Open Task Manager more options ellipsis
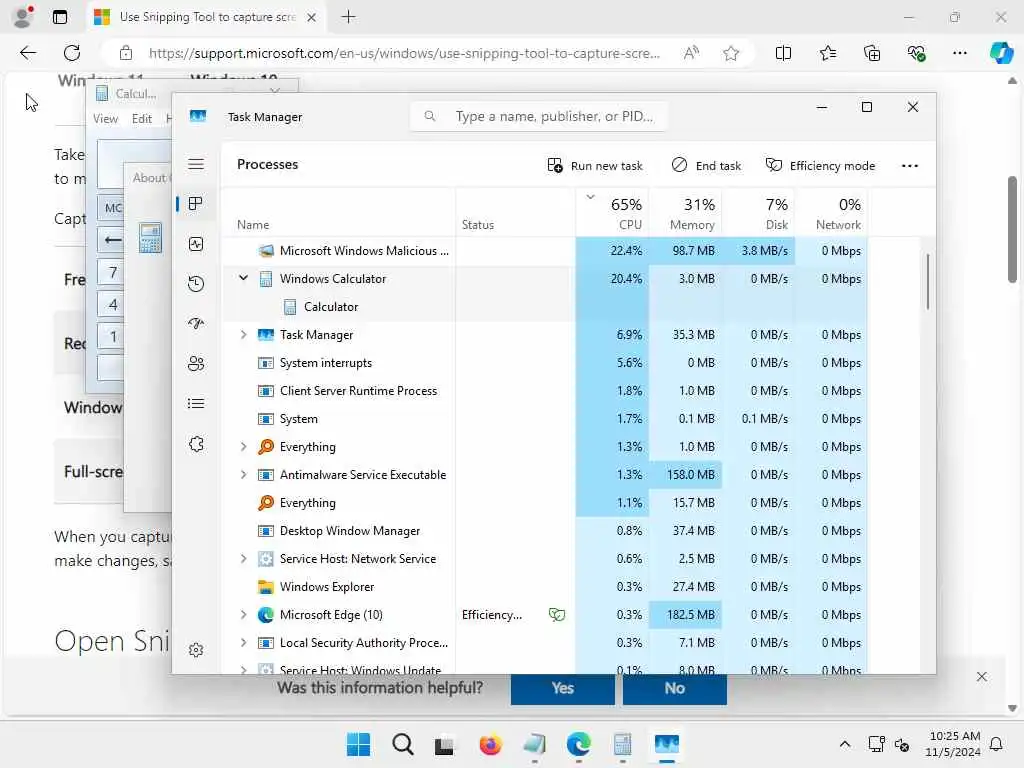Screen dimensions: 1024x768 (x=910, y=166)
